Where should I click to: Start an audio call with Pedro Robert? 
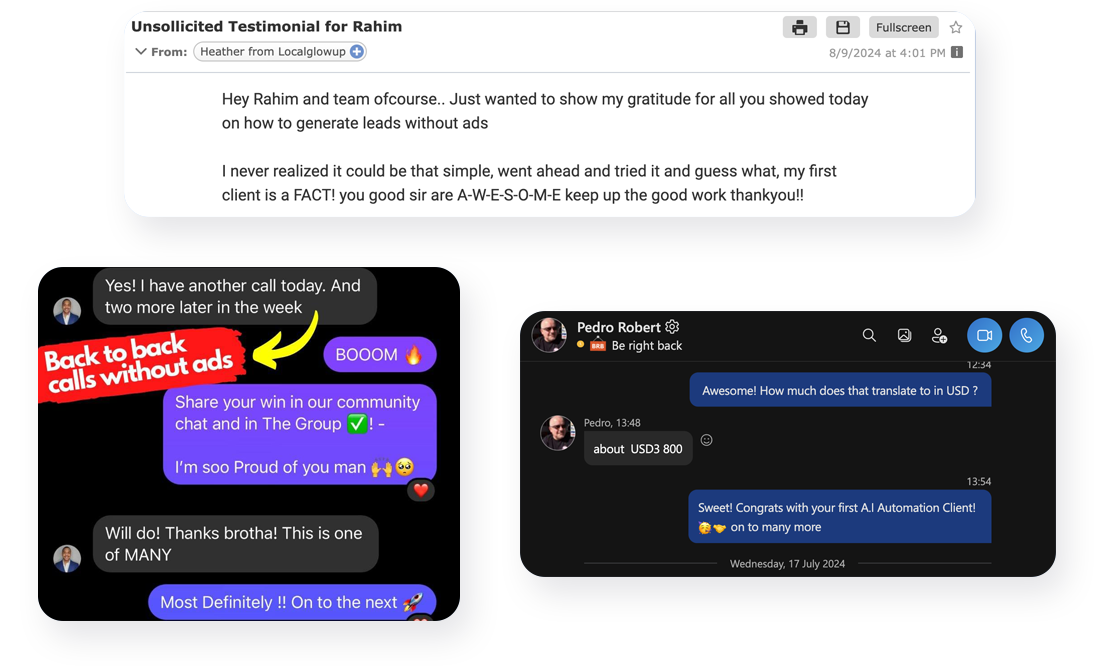pos(1026,336)
